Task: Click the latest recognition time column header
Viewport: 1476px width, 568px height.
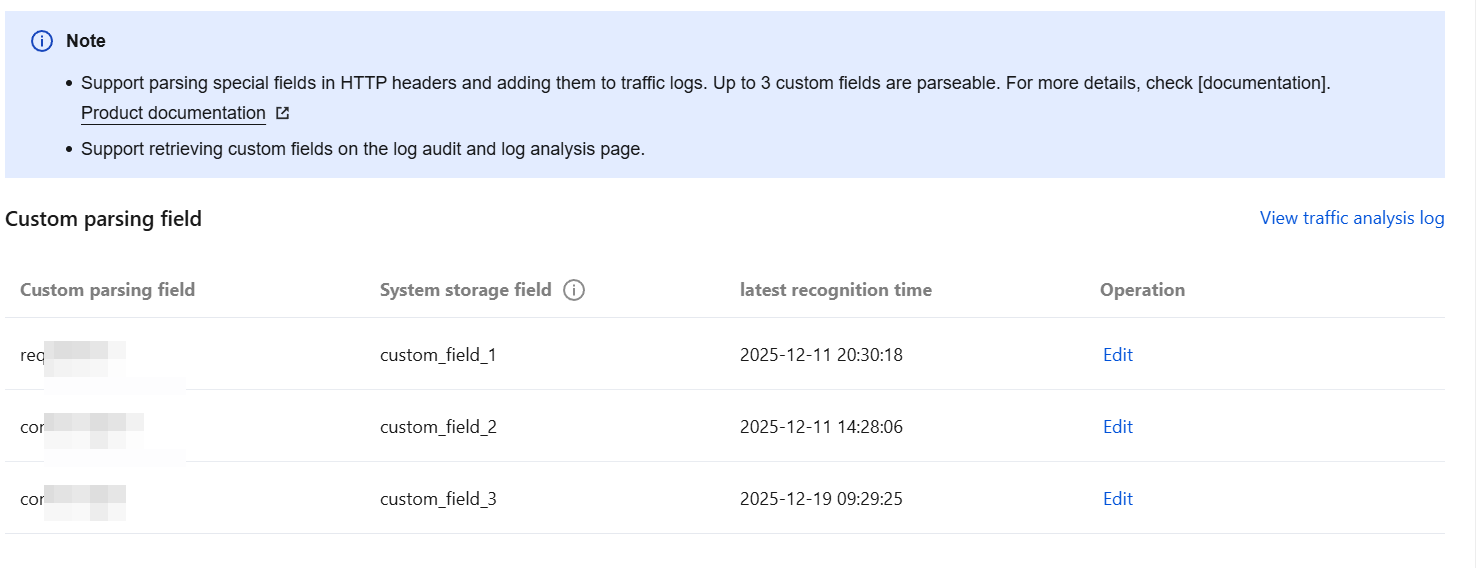Action: click(835, 290)
